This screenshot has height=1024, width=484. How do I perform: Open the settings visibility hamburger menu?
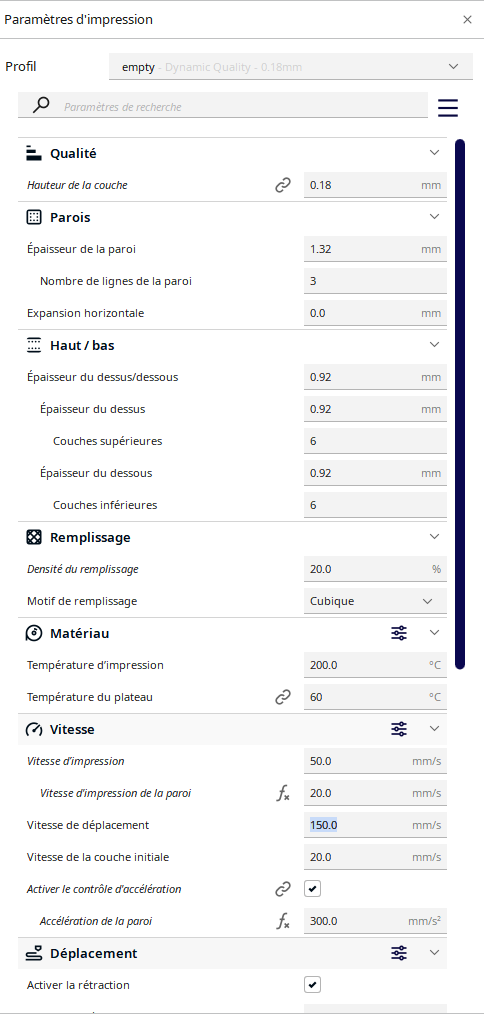coord(448,107)
